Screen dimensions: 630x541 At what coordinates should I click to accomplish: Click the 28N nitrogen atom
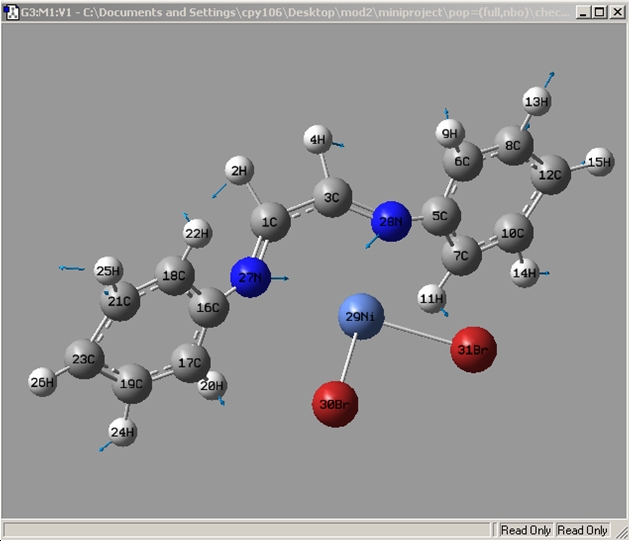(x=391, y=221)
